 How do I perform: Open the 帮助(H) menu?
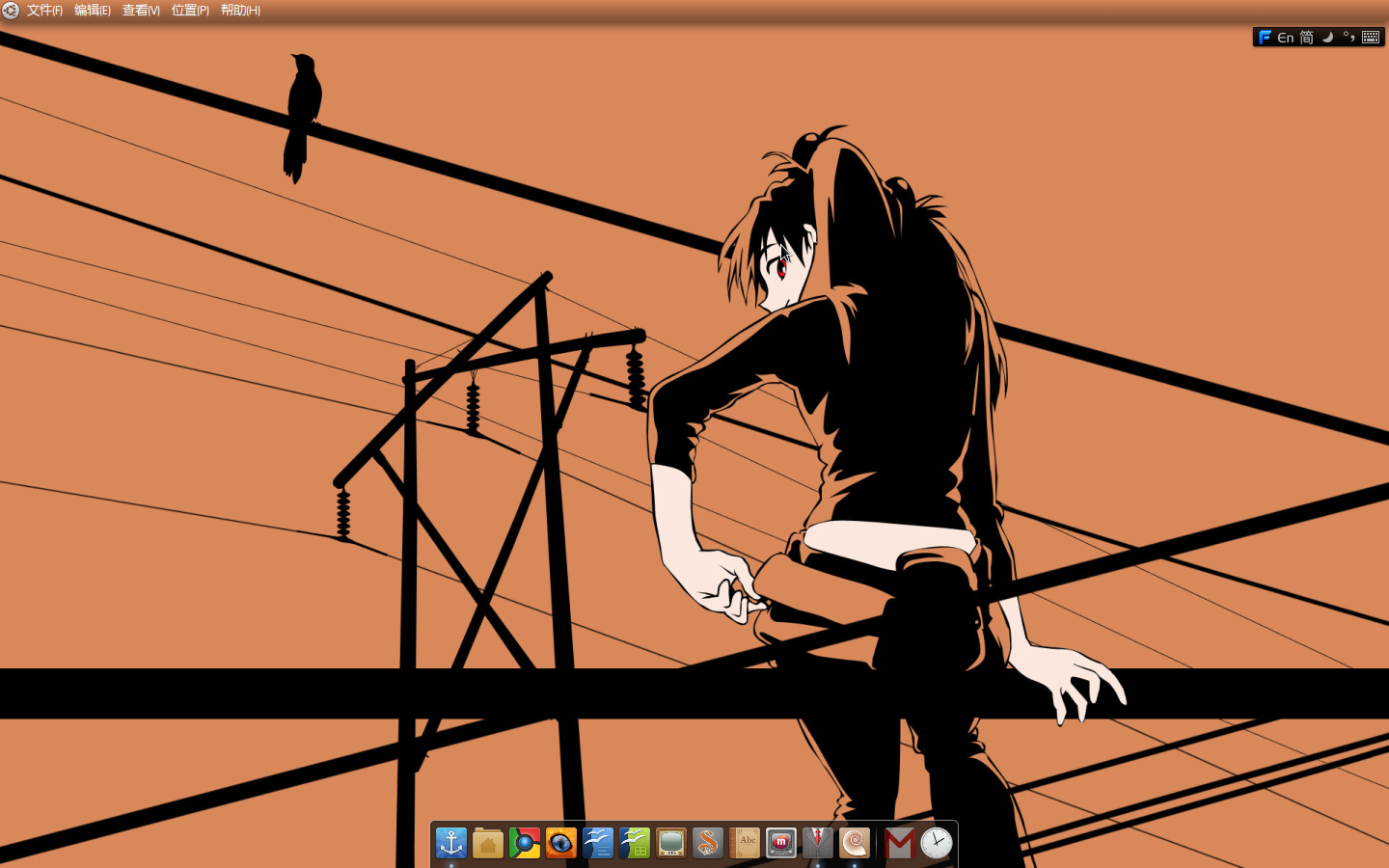coord(240,11)
